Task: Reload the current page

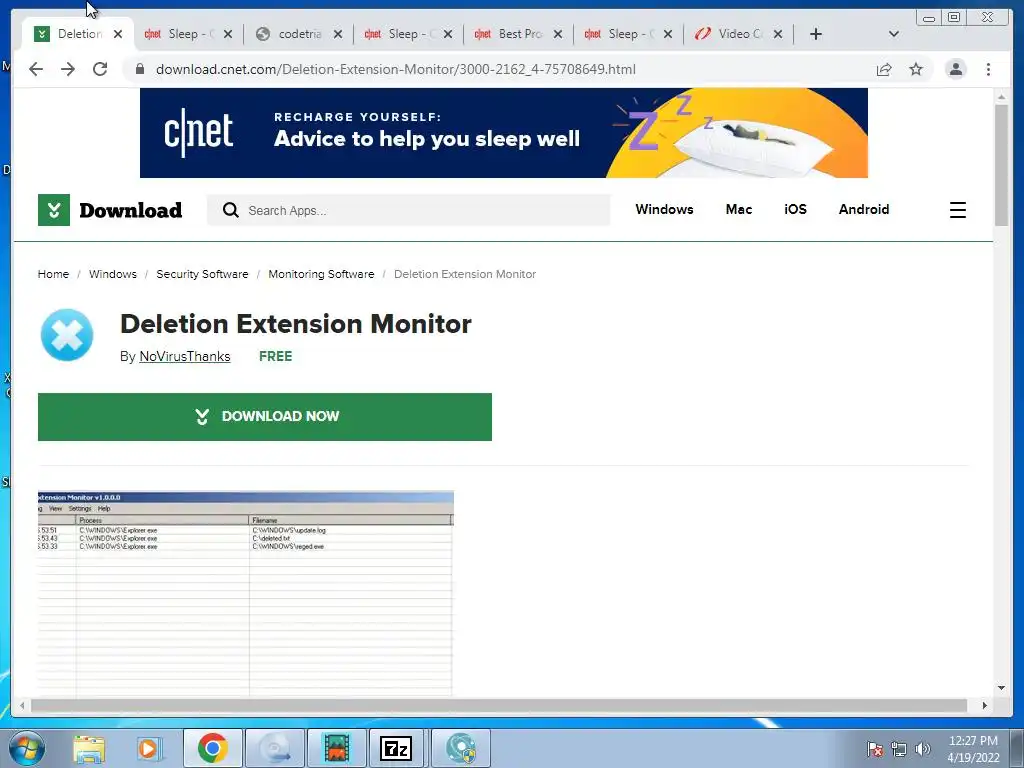Action: pos(100,69)
